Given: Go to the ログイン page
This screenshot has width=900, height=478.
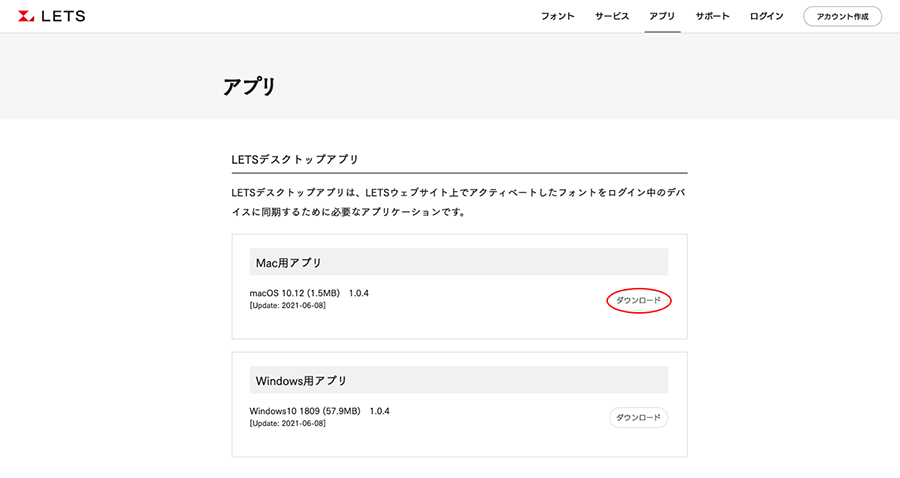Looking at the screenshot, I should click(766, 16).
